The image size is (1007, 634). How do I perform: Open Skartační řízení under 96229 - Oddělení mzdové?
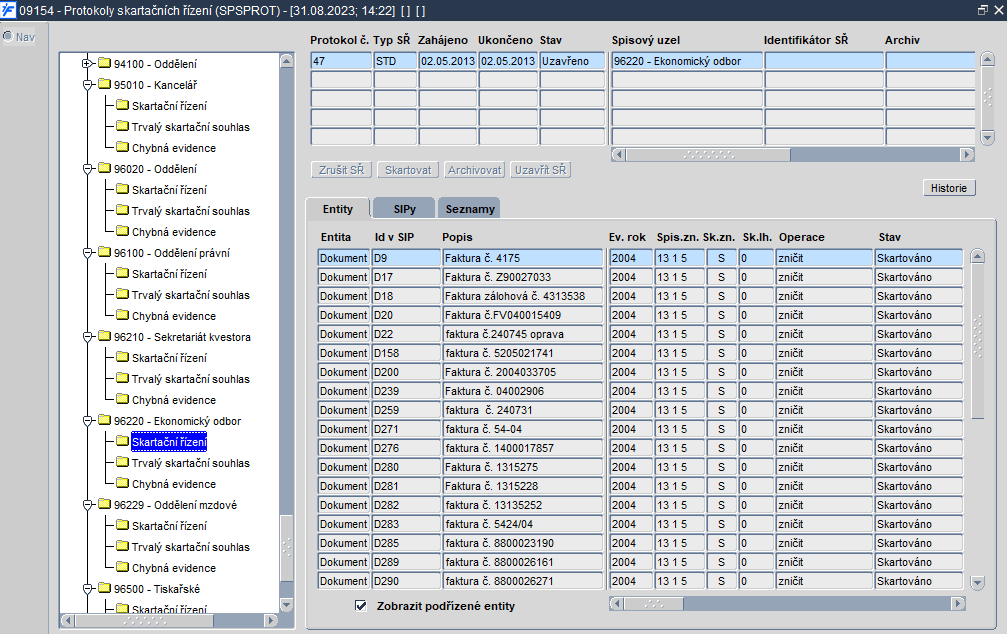pyautogui.click(x=170, y=526)
